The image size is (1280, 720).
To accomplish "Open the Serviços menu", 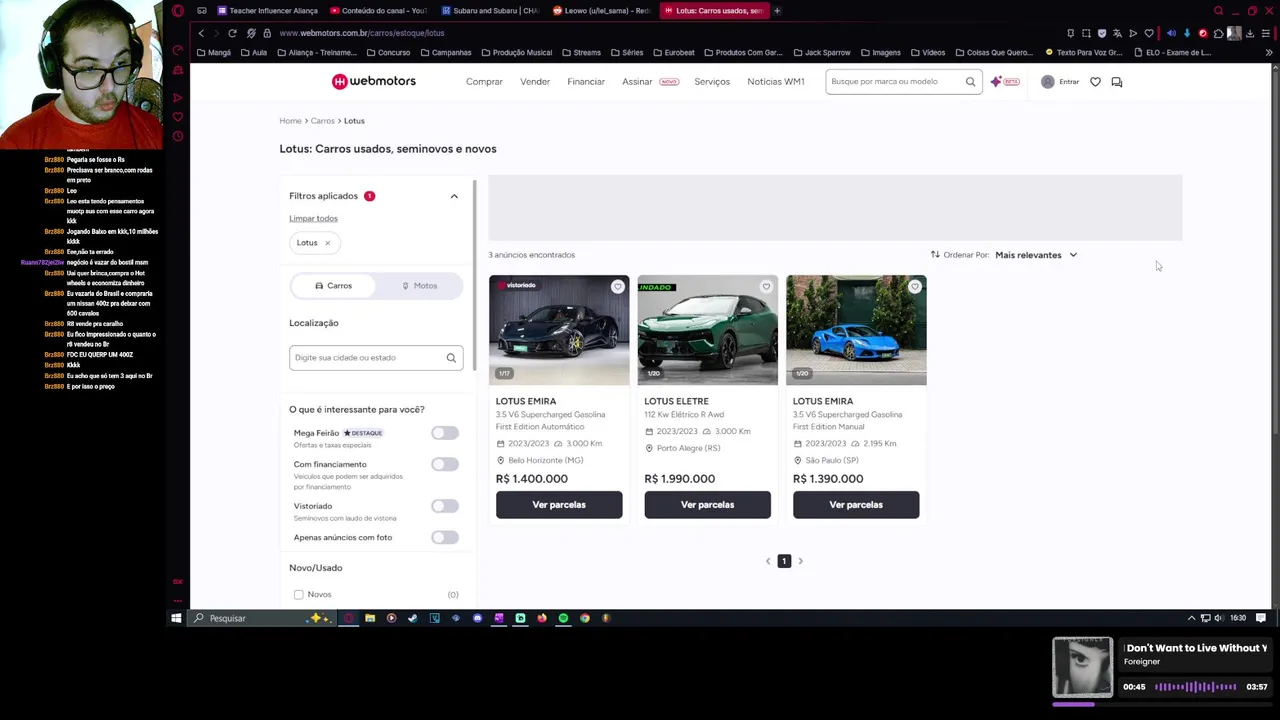I will pos(712,82).
